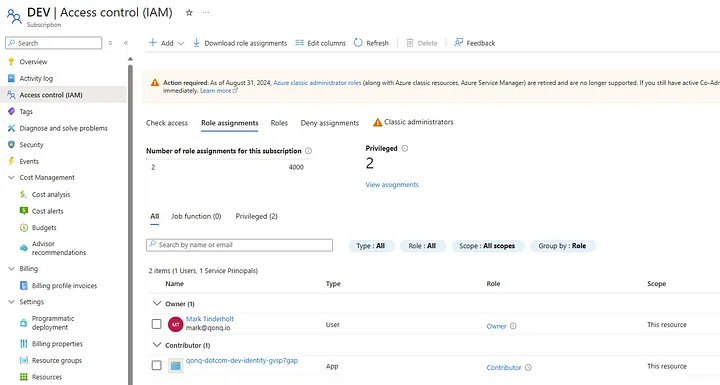Click the MT avatar for Mark Tinderholt
This screenshot has height=385, width=720.
click(x=175, y=324)
